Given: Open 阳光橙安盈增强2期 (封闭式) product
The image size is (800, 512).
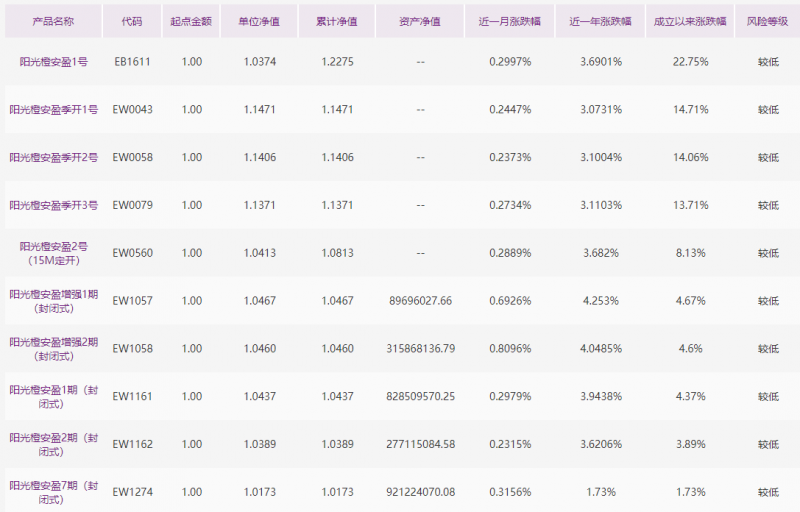Looking at the screenshot, I should click(x=54, y=348).
